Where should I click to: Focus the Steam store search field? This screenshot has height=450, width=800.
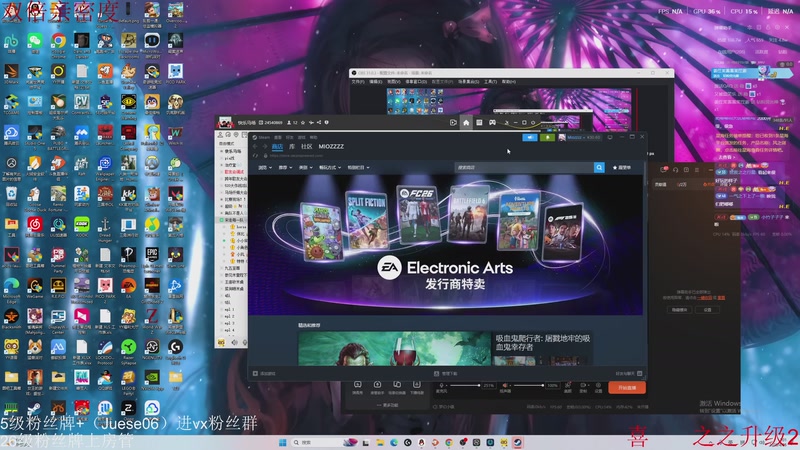[x=524, y=167]
